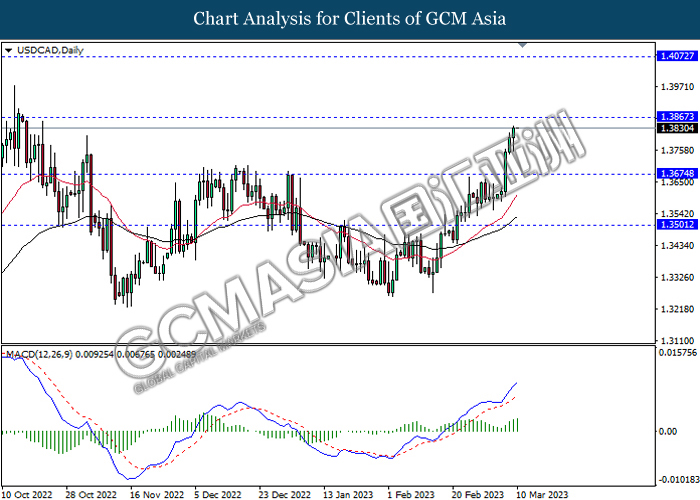Click the 13 Jan 2023 date label
The image size is (700, 500).
pyautogui.click(x=348, y=495)
